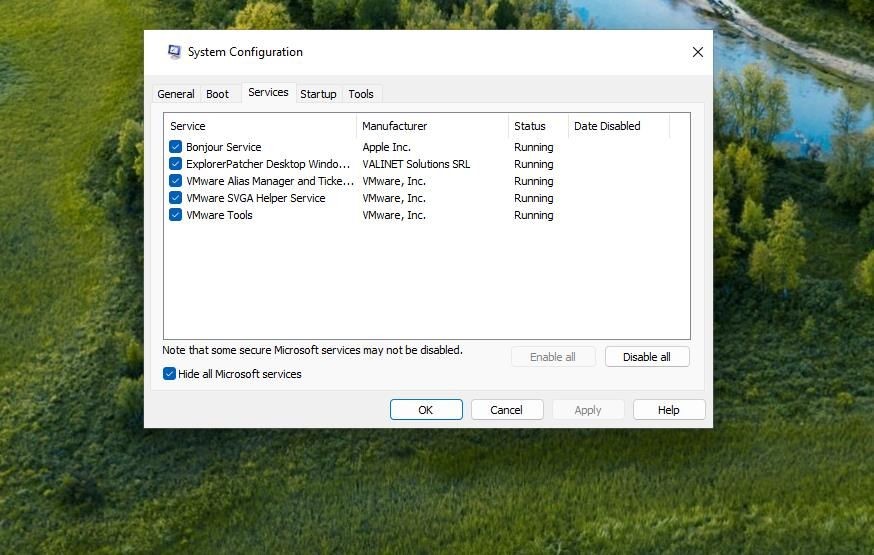Switch to the General tab

point(176,94)
